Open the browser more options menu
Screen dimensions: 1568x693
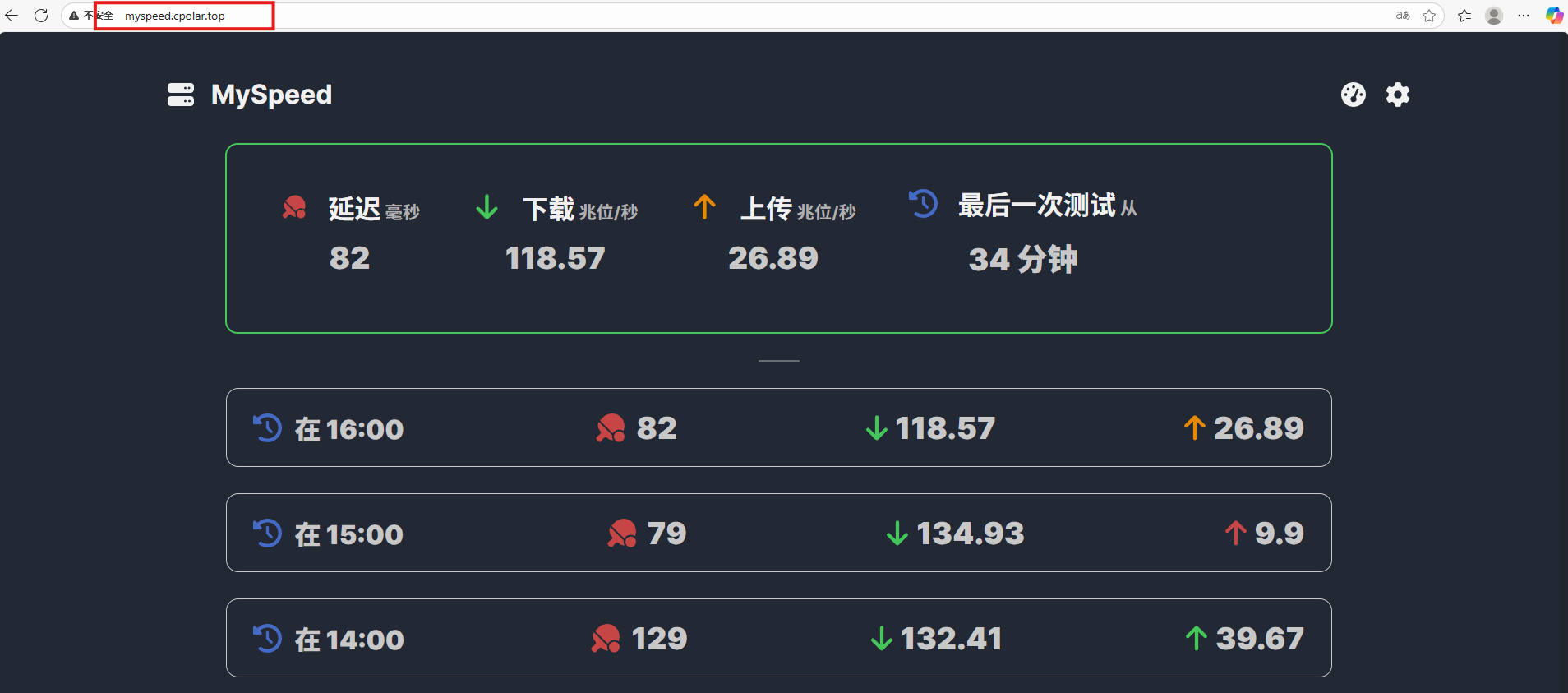tap(1524, 16)
